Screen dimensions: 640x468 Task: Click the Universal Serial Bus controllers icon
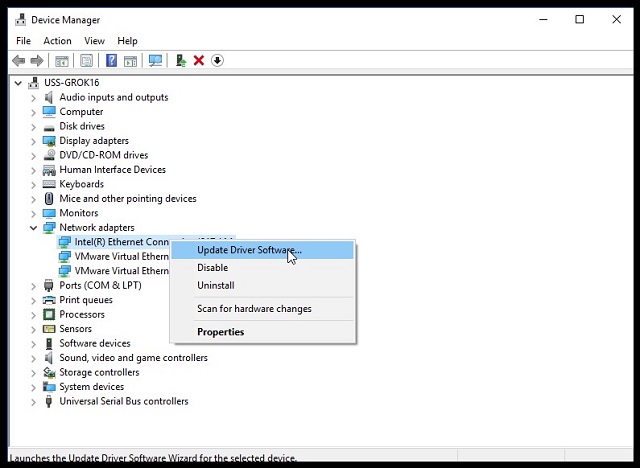click(x=49, y=401)
